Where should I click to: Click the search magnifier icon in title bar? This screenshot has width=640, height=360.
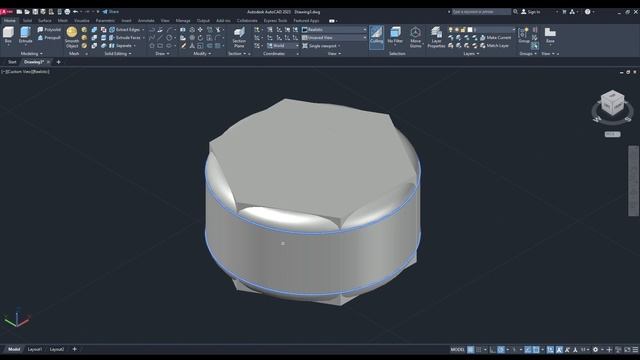click(x=516, y=12)
